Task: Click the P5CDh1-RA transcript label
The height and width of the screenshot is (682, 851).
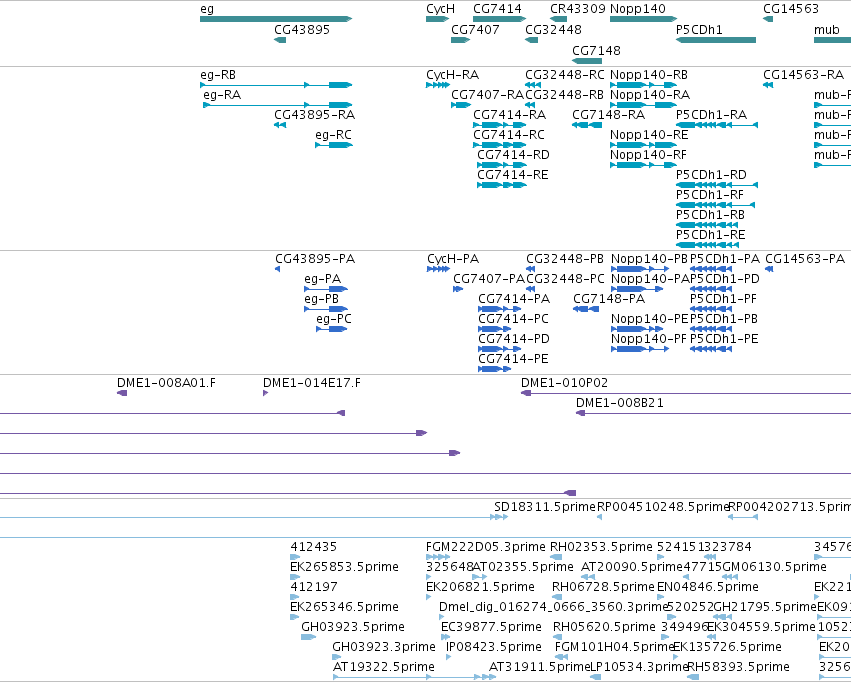Action: pos(712,115)
